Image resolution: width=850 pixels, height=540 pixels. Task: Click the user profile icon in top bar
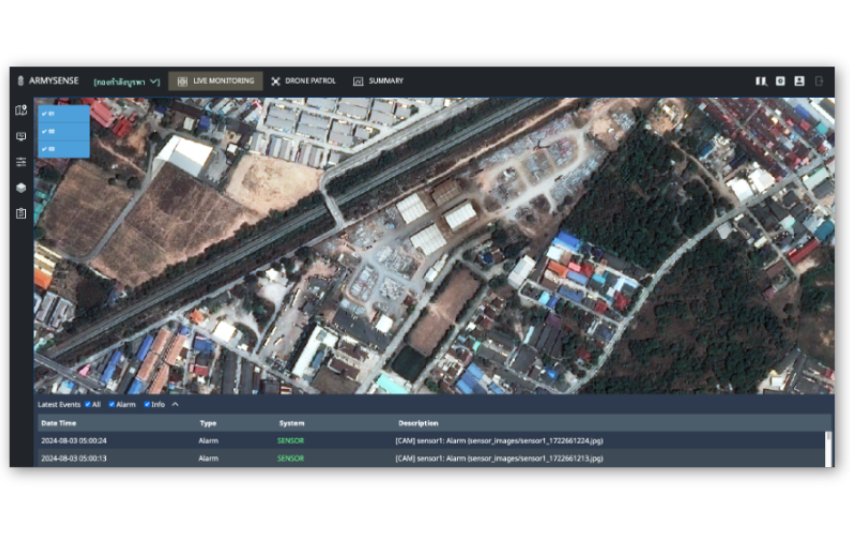point(799,81)
